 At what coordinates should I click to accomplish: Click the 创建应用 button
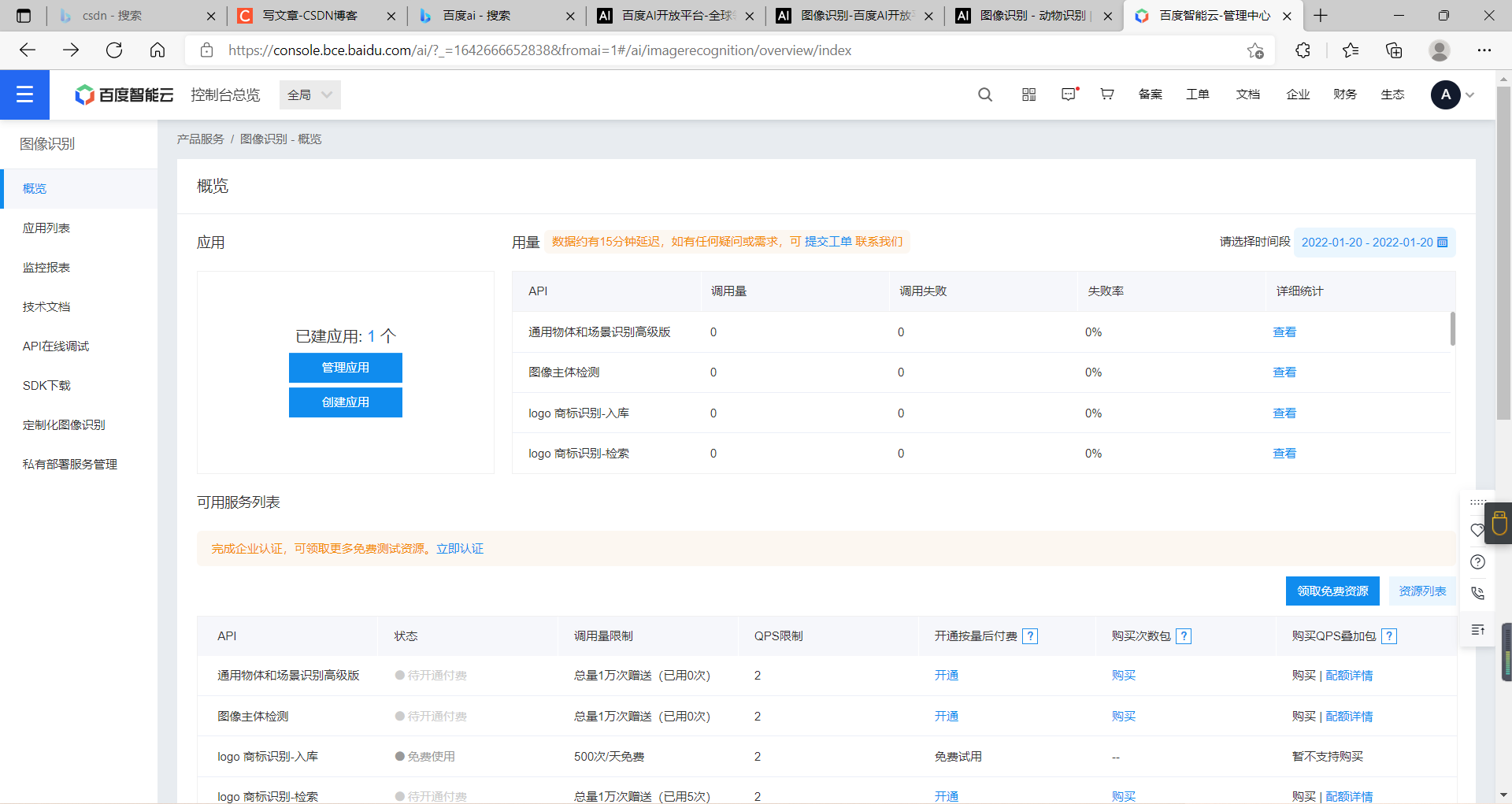click(345, 402)
